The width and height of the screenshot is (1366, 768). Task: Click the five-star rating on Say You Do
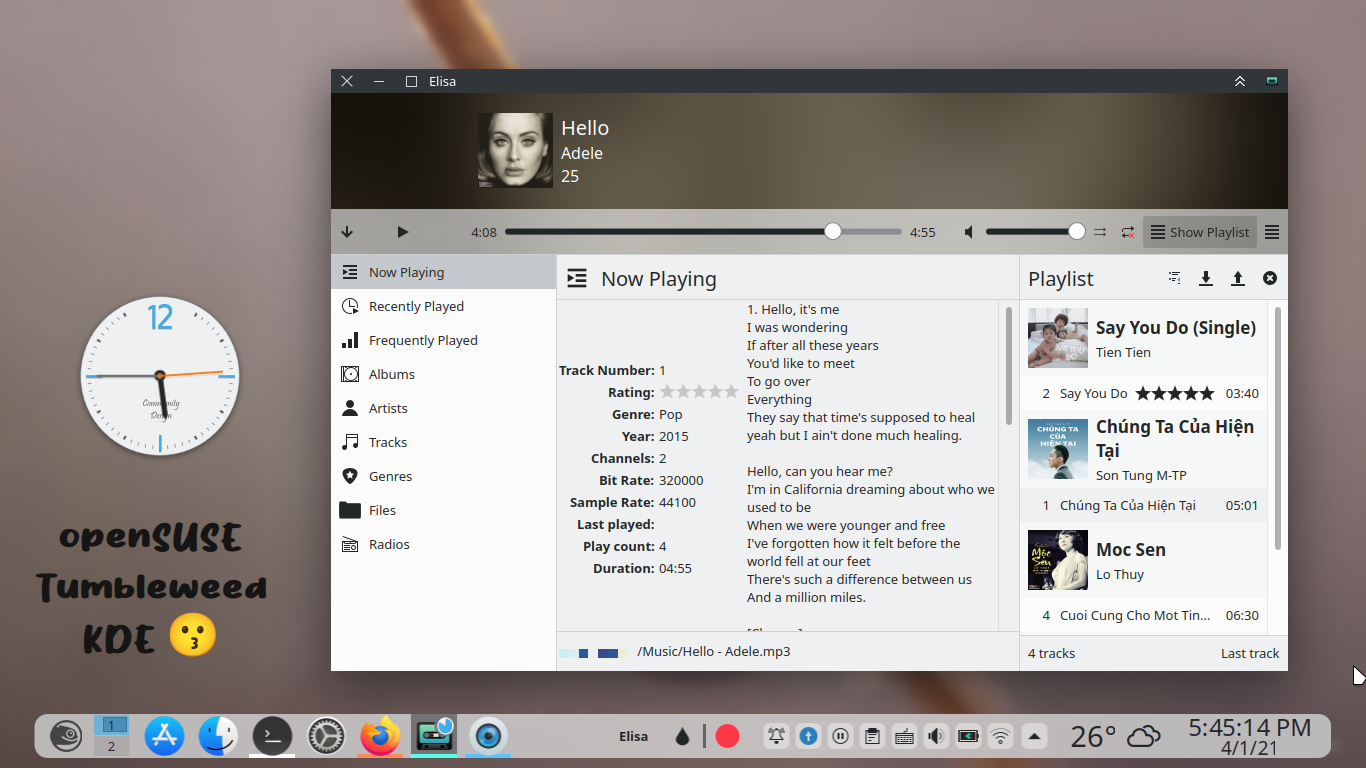click(x=1175, y=393)
